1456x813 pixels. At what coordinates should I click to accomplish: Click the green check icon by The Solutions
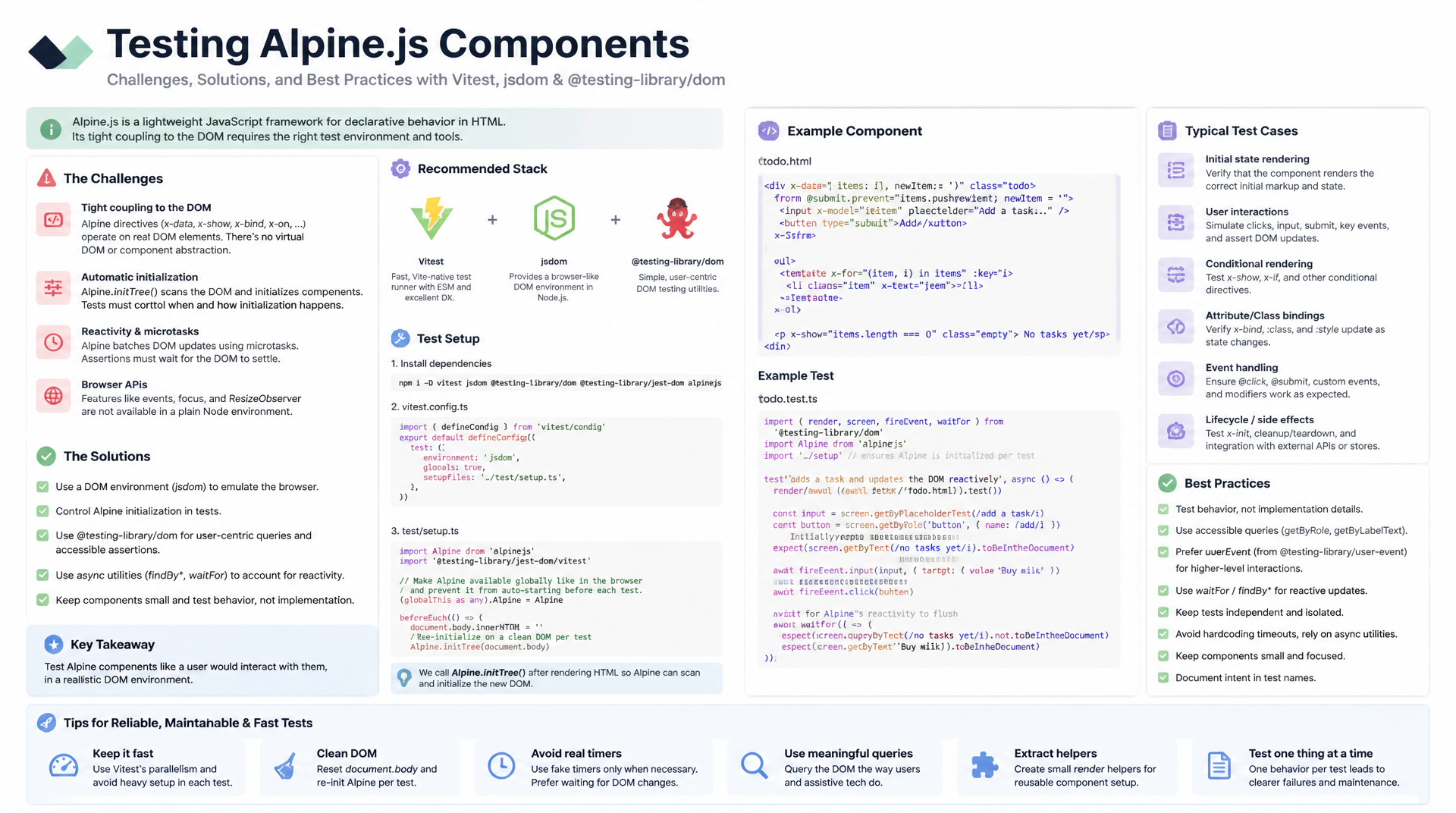pos(46,456)
